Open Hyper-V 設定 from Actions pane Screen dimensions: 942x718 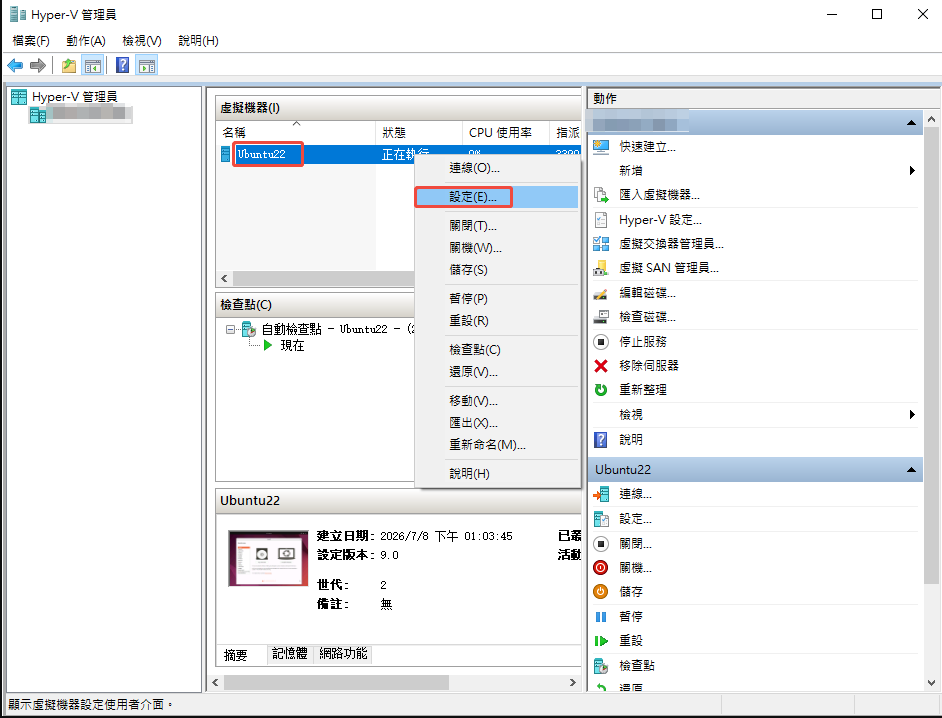pos(660,220)
